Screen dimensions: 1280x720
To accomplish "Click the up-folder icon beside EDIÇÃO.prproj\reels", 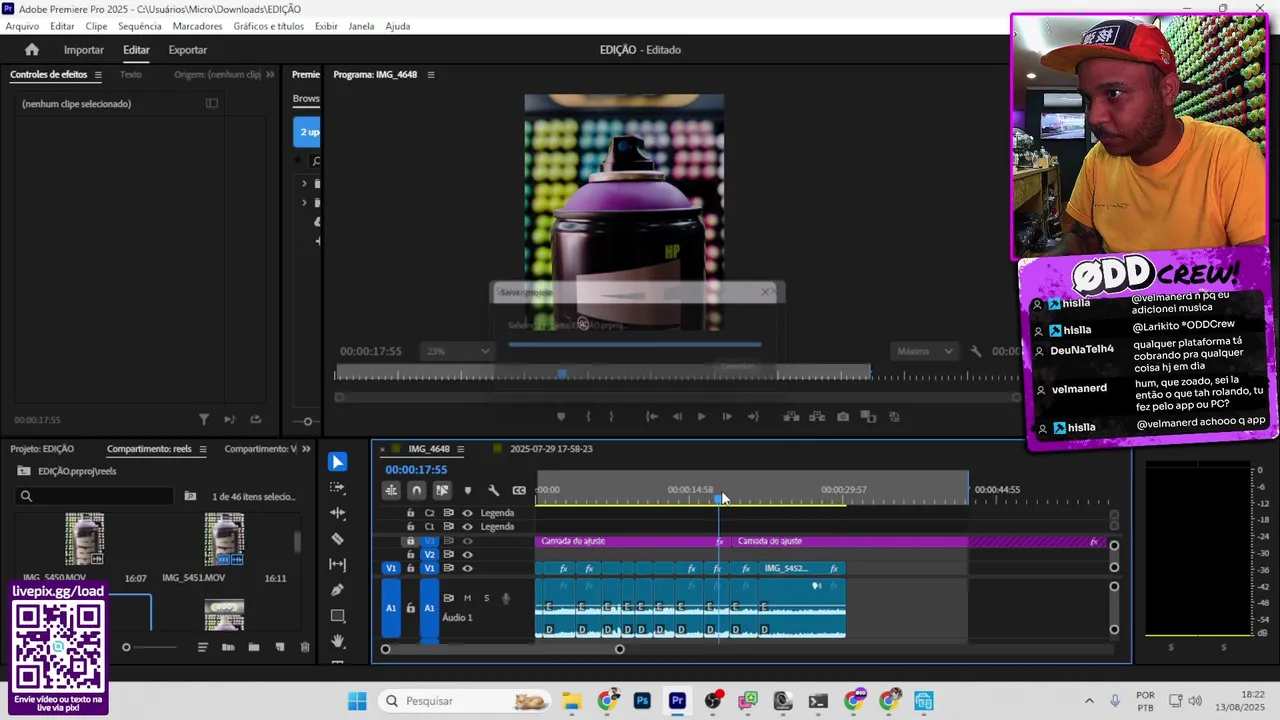I will coord(24,471).
